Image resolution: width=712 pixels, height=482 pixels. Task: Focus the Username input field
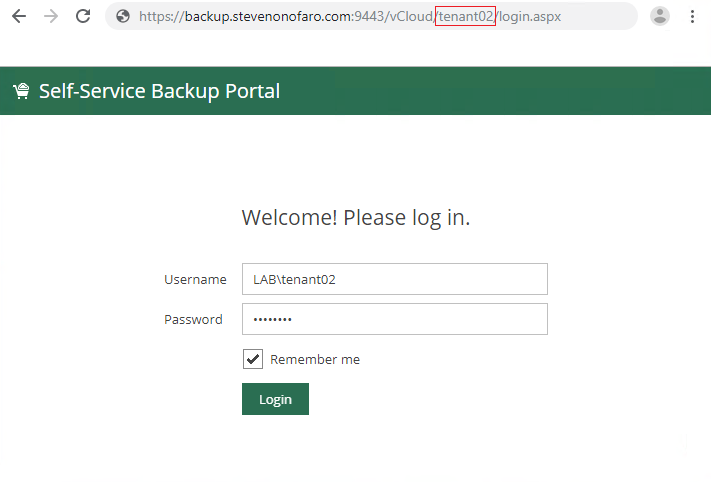[394, 280]
